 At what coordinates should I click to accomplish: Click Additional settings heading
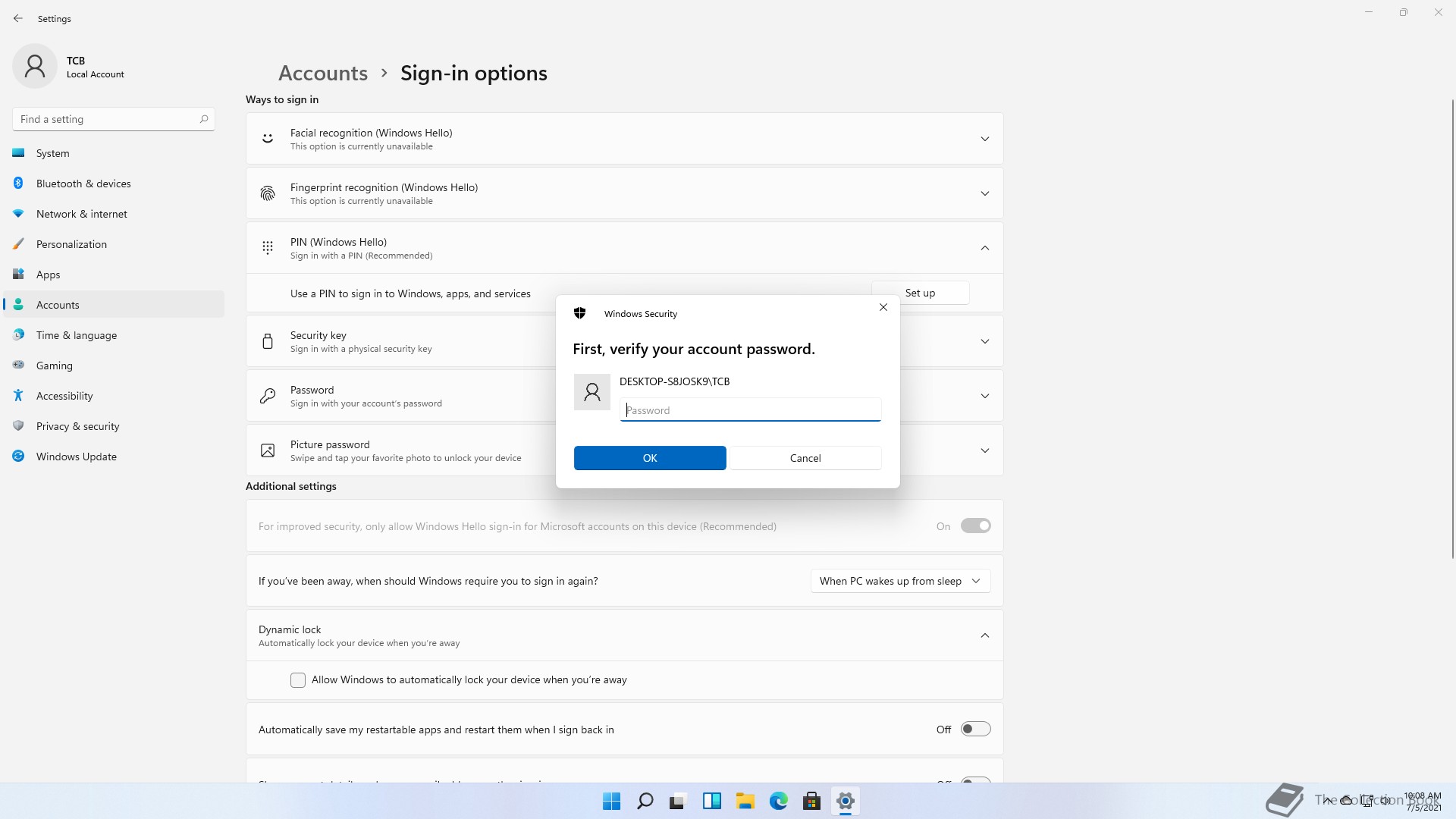click(x=291, y=486)
